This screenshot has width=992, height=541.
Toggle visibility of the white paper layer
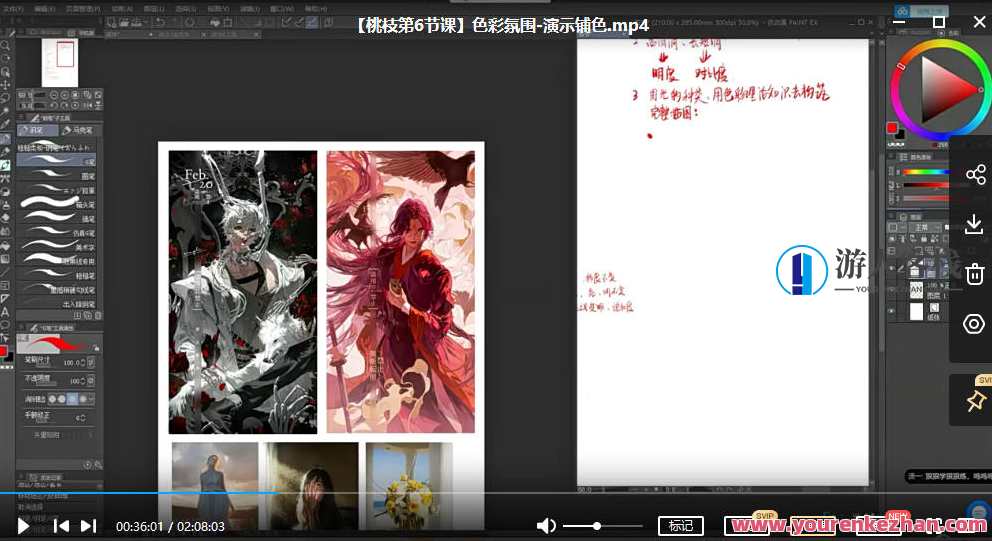(x=892, y=311)
